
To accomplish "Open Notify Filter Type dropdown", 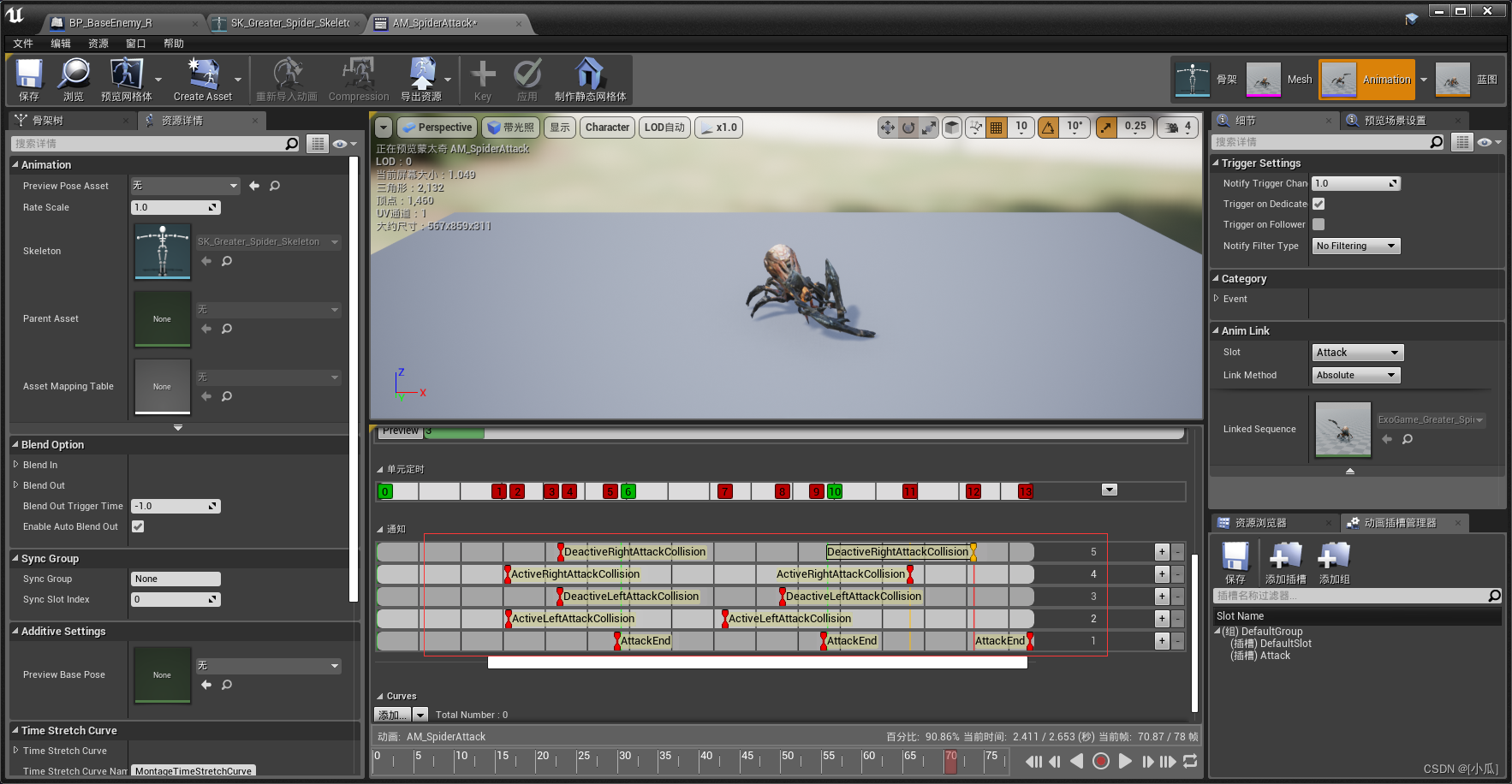I will pos(1356,246).
